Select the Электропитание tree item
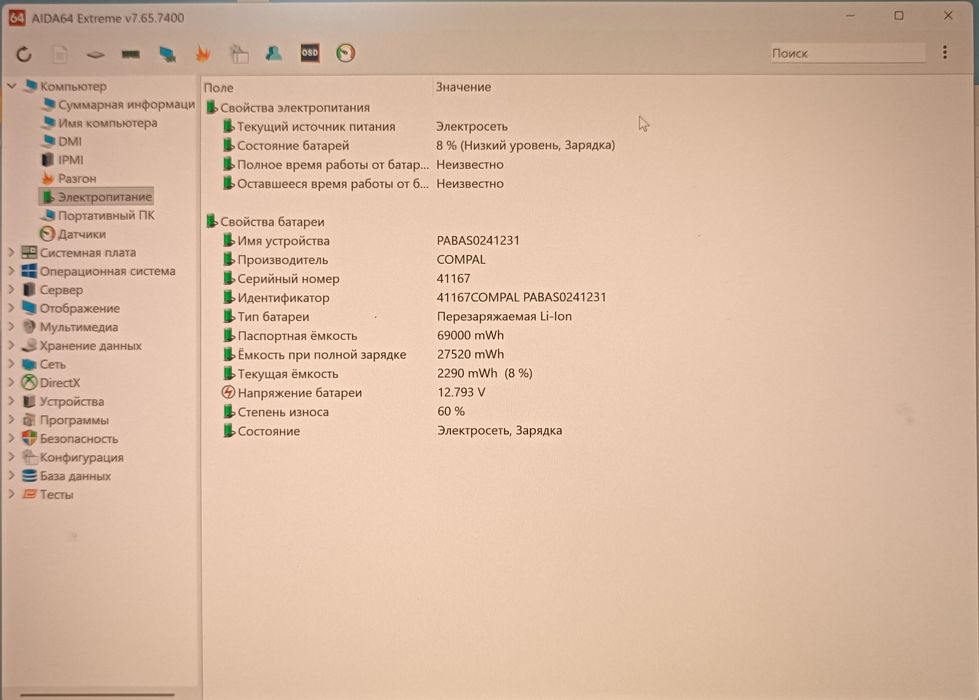The image size is (979, 700). [x=97, y=197]
